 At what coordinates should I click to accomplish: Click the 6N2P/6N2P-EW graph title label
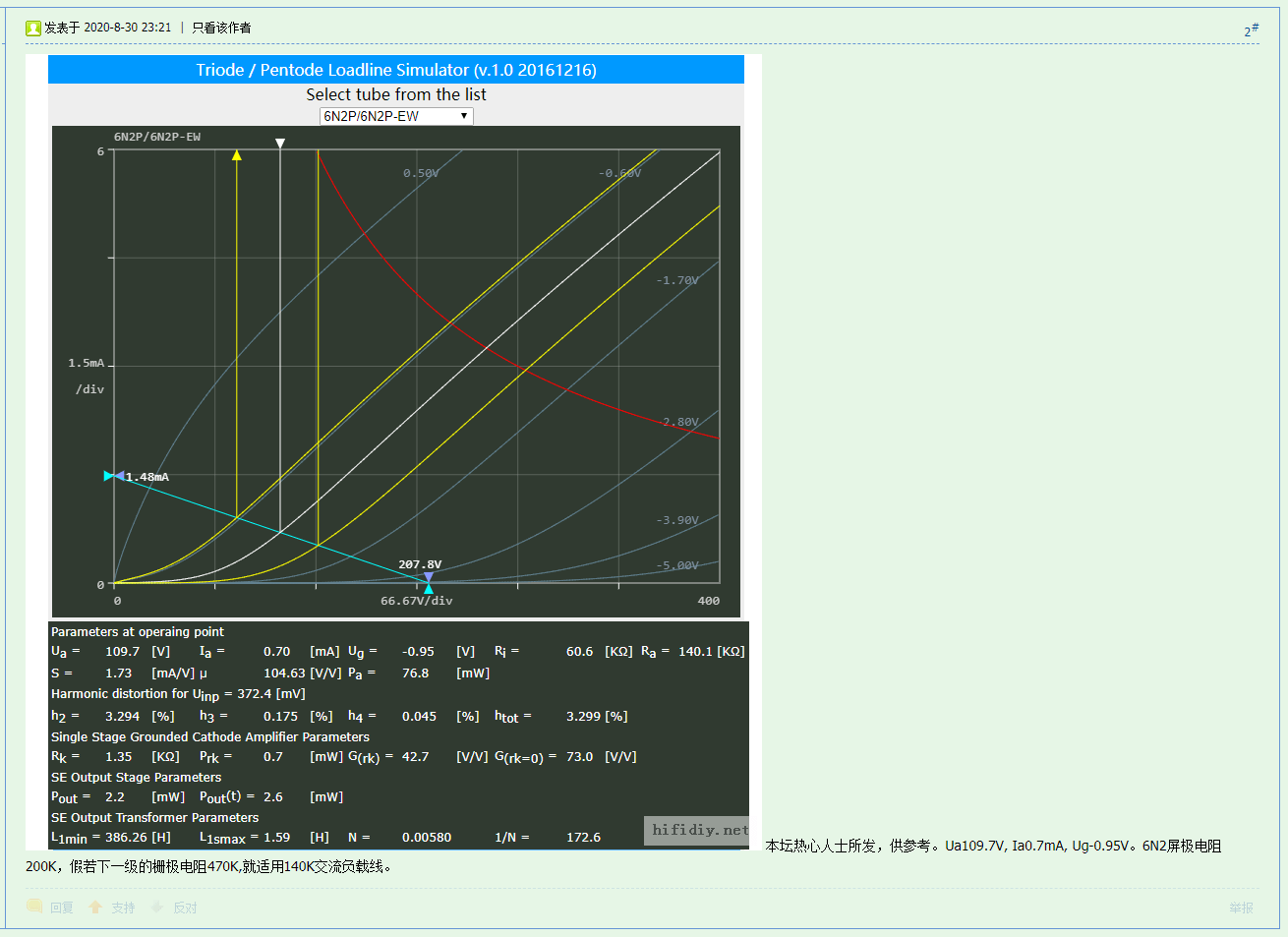[157, 137]
